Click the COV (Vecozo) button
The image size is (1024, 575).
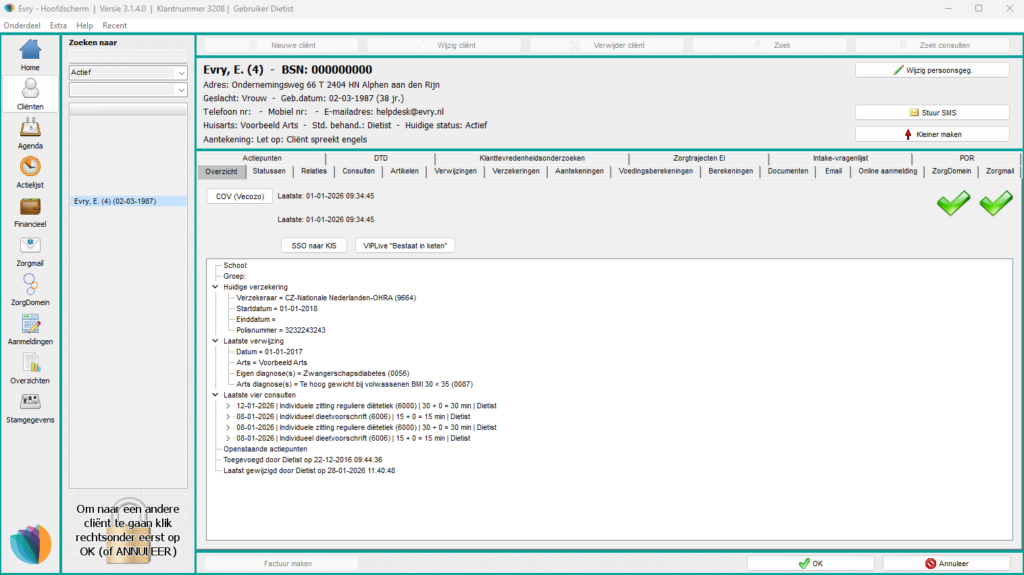240,196
